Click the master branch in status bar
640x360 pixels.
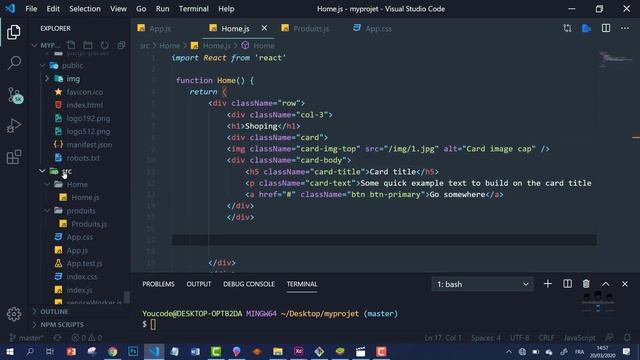pyautogui.click(x=26, y=338)
